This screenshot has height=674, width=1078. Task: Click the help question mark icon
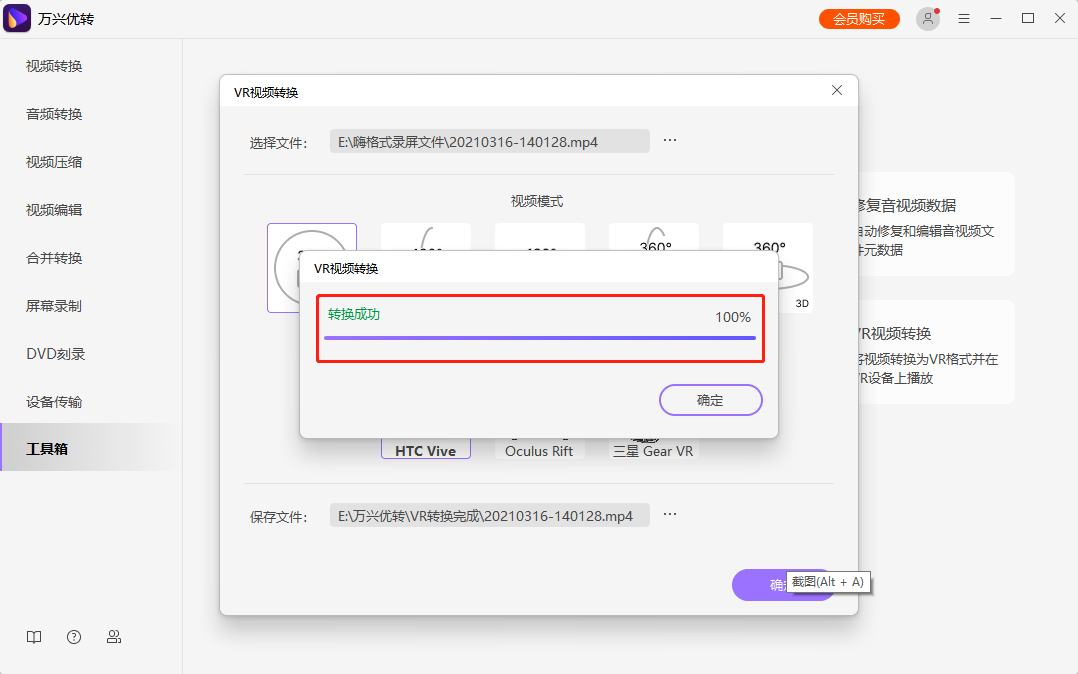coord(73,637)
